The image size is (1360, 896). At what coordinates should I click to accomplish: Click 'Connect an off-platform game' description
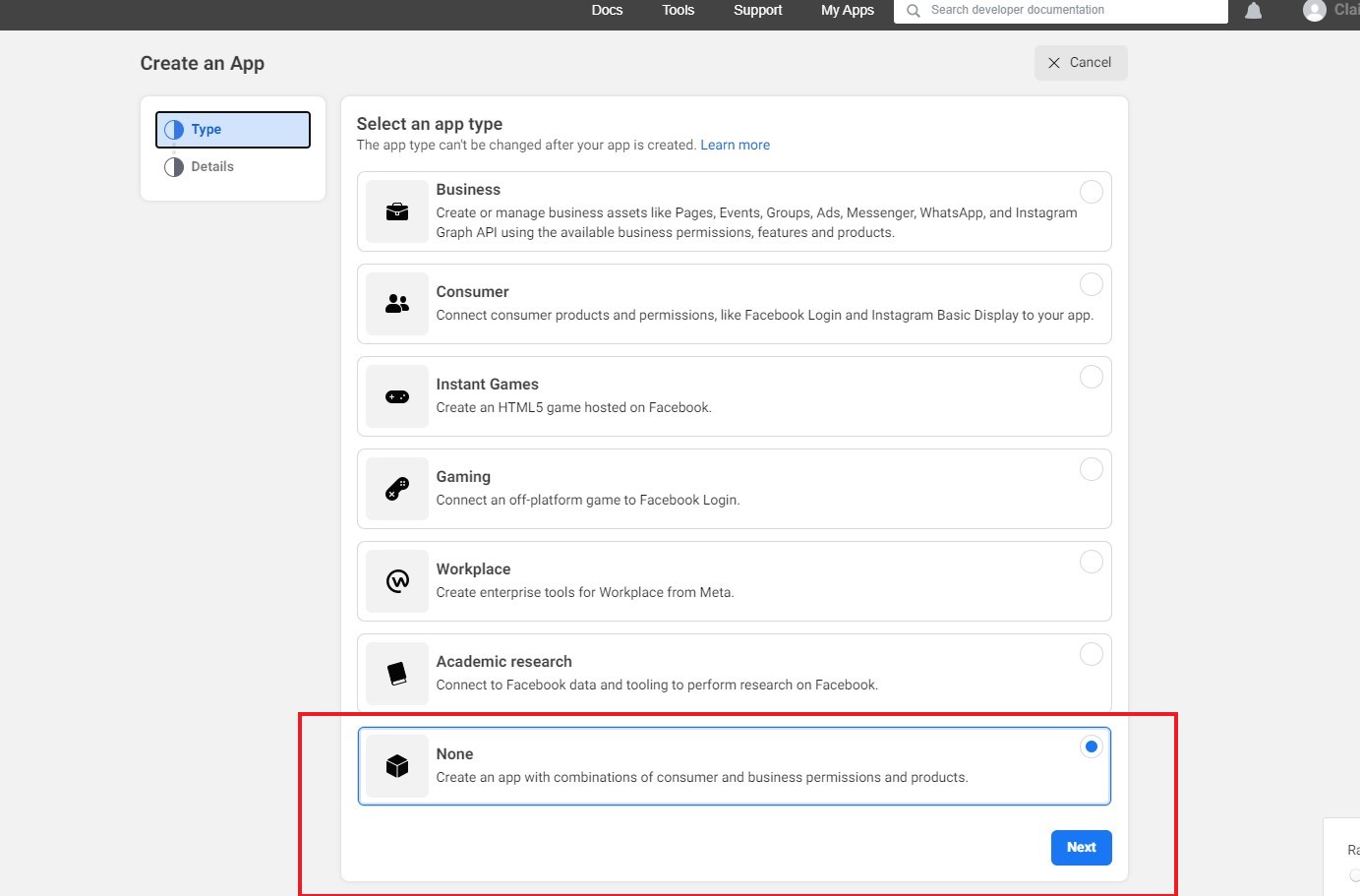[588, 501]
